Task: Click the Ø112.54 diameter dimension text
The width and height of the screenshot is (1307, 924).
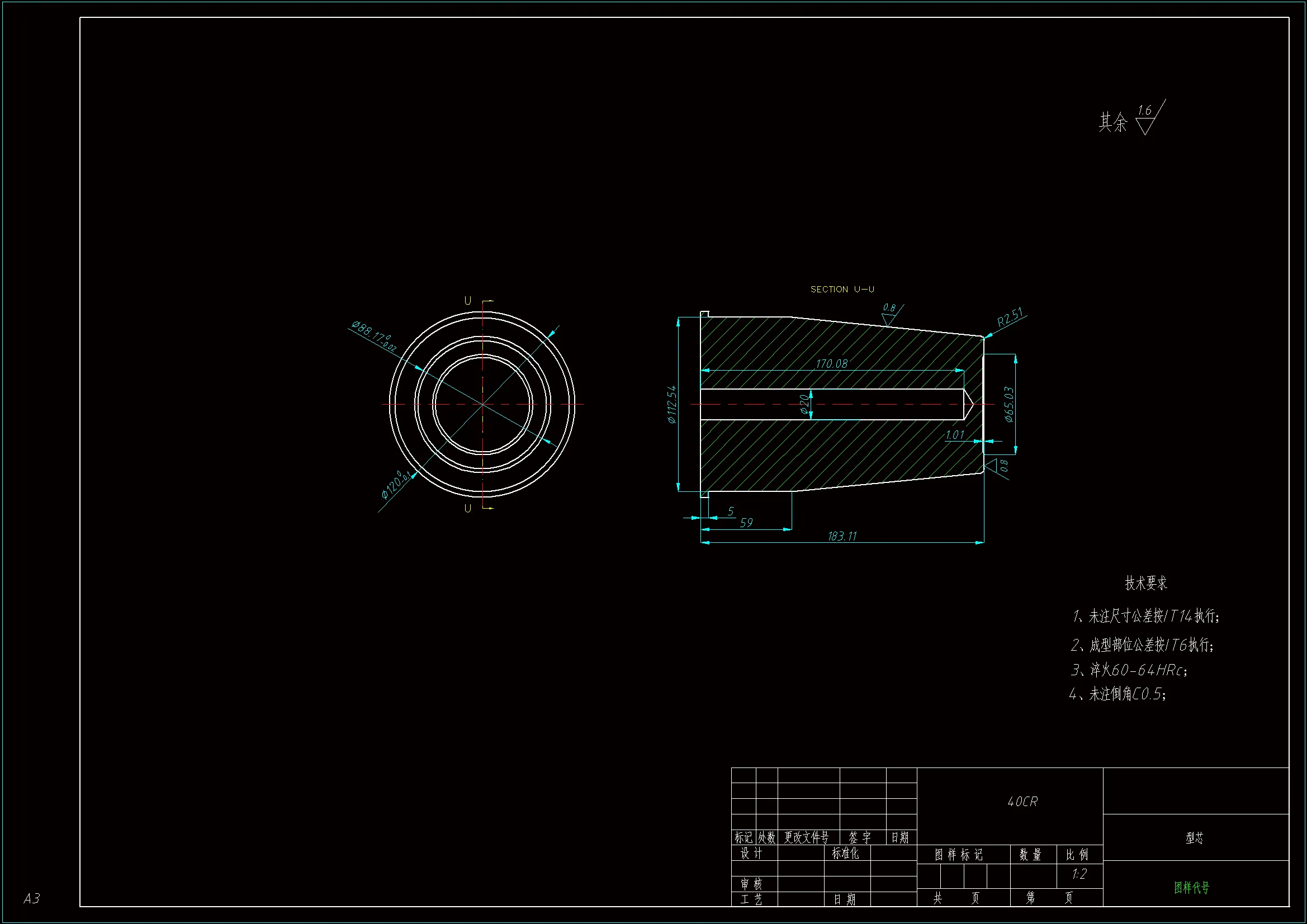Action: coord(673,404)
